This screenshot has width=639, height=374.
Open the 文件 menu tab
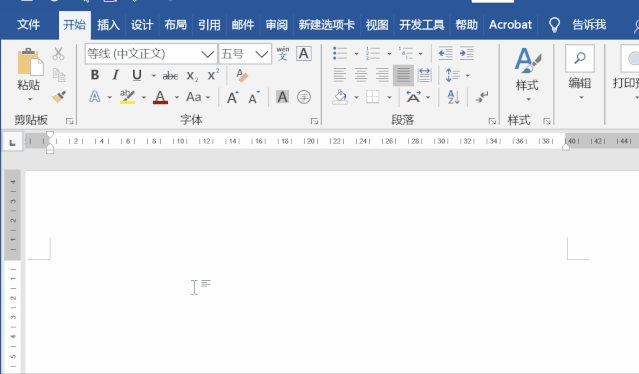click(29, 24)
